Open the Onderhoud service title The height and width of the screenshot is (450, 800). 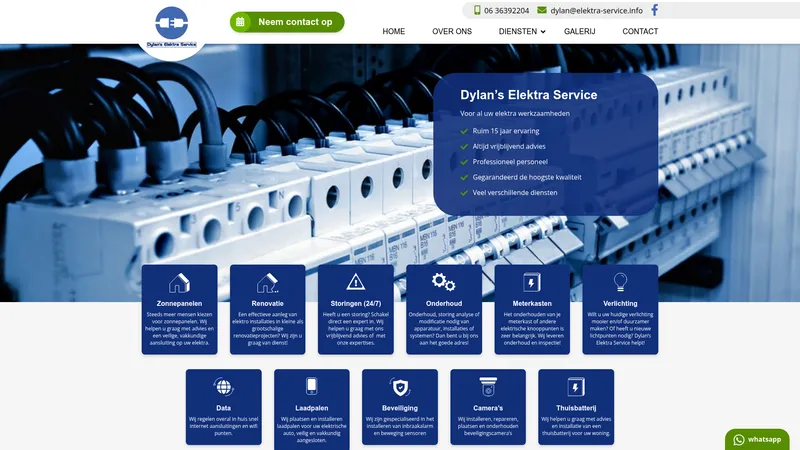tap(444, 304)
